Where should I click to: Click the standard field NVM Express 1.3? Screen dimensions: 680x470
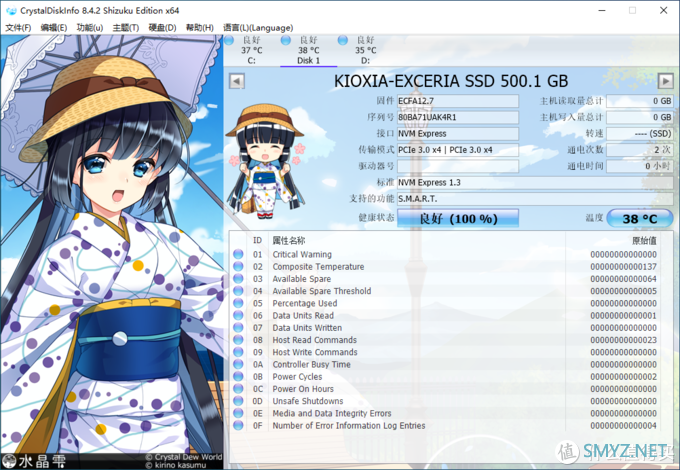pos(535,183)
